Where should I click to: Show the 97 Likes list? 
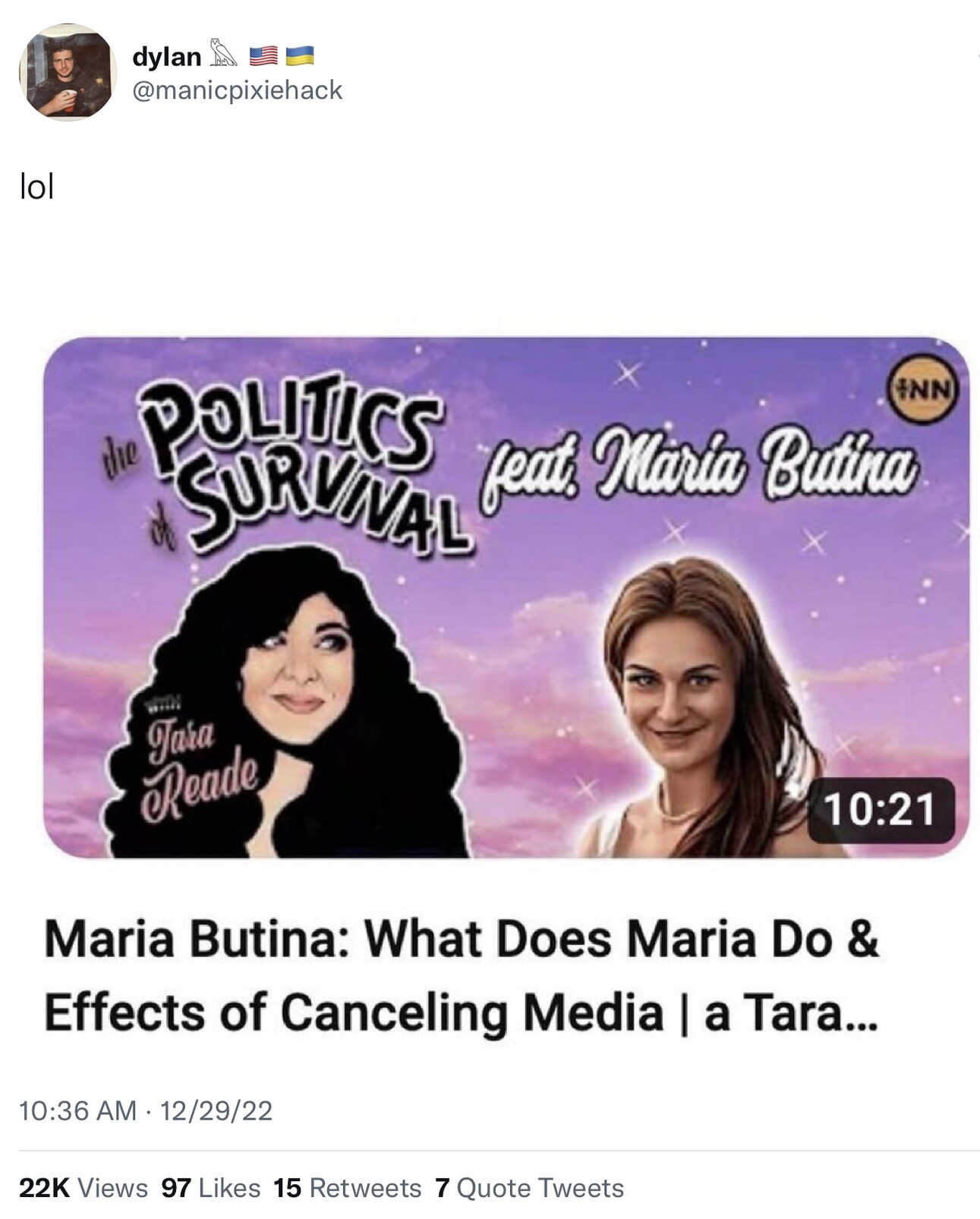click(x=211, y=1187)
